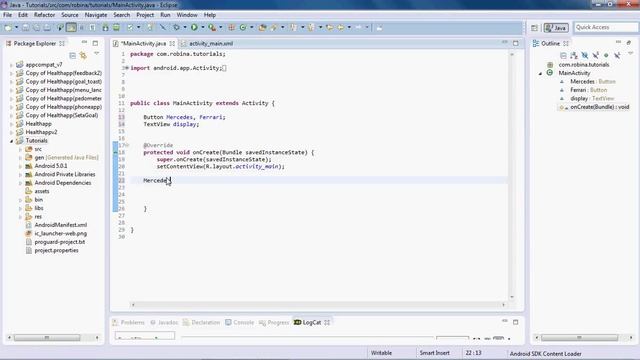
Task: Open the Project menu
Action: tap(145, 15)
